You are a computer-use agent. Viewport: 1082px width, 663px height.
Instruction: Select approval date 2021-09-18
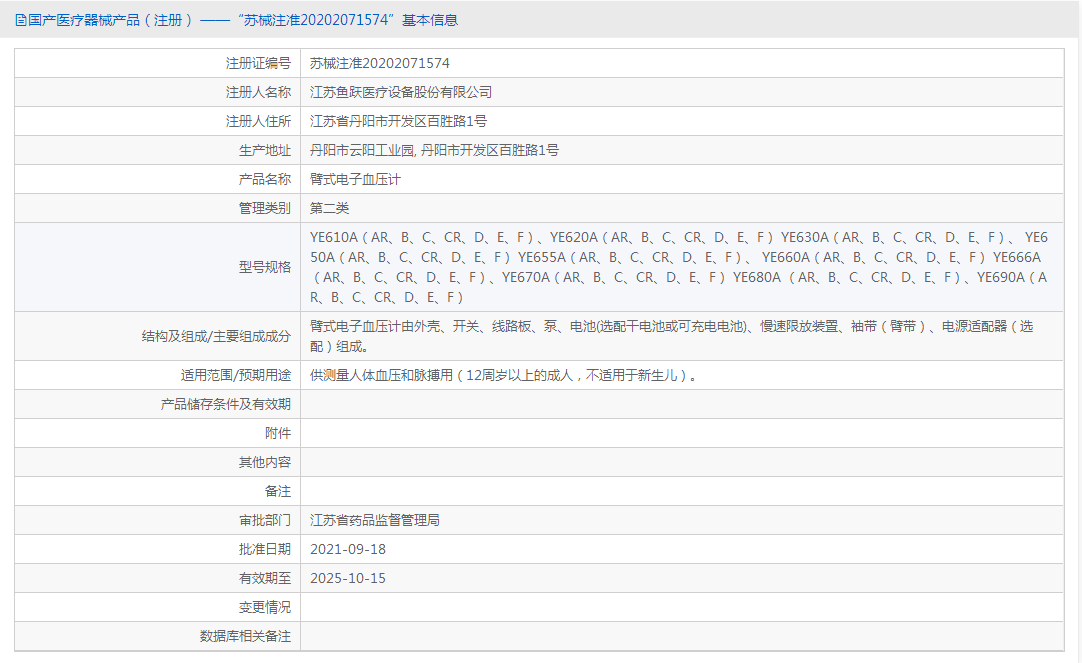coord(348,549)
